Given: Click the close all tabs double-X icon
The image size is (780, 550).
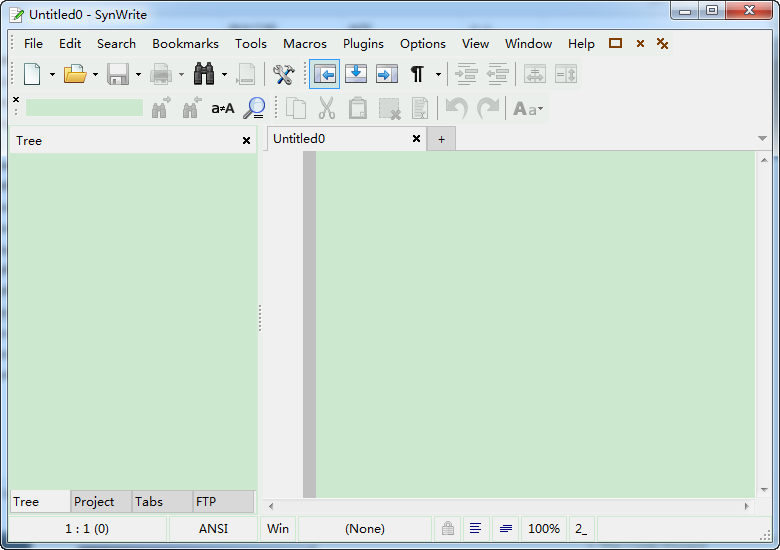Looking at the screenshot, I should (x=662, y=43).
